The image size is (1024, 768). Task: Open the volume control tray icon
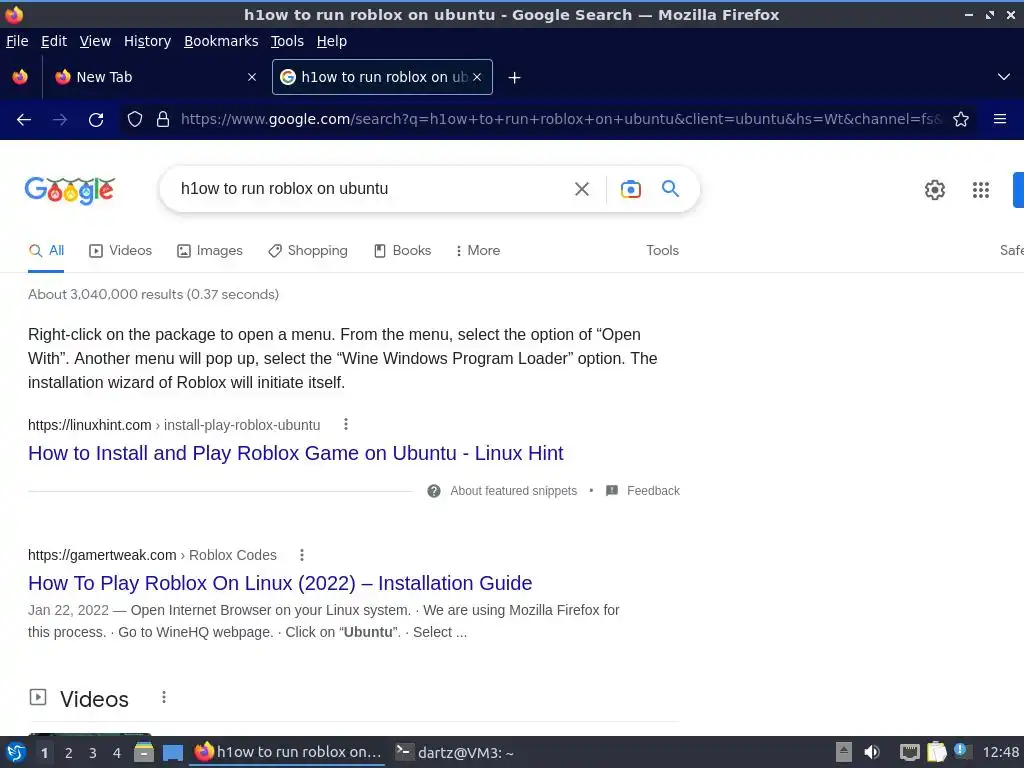pos(872,752)
